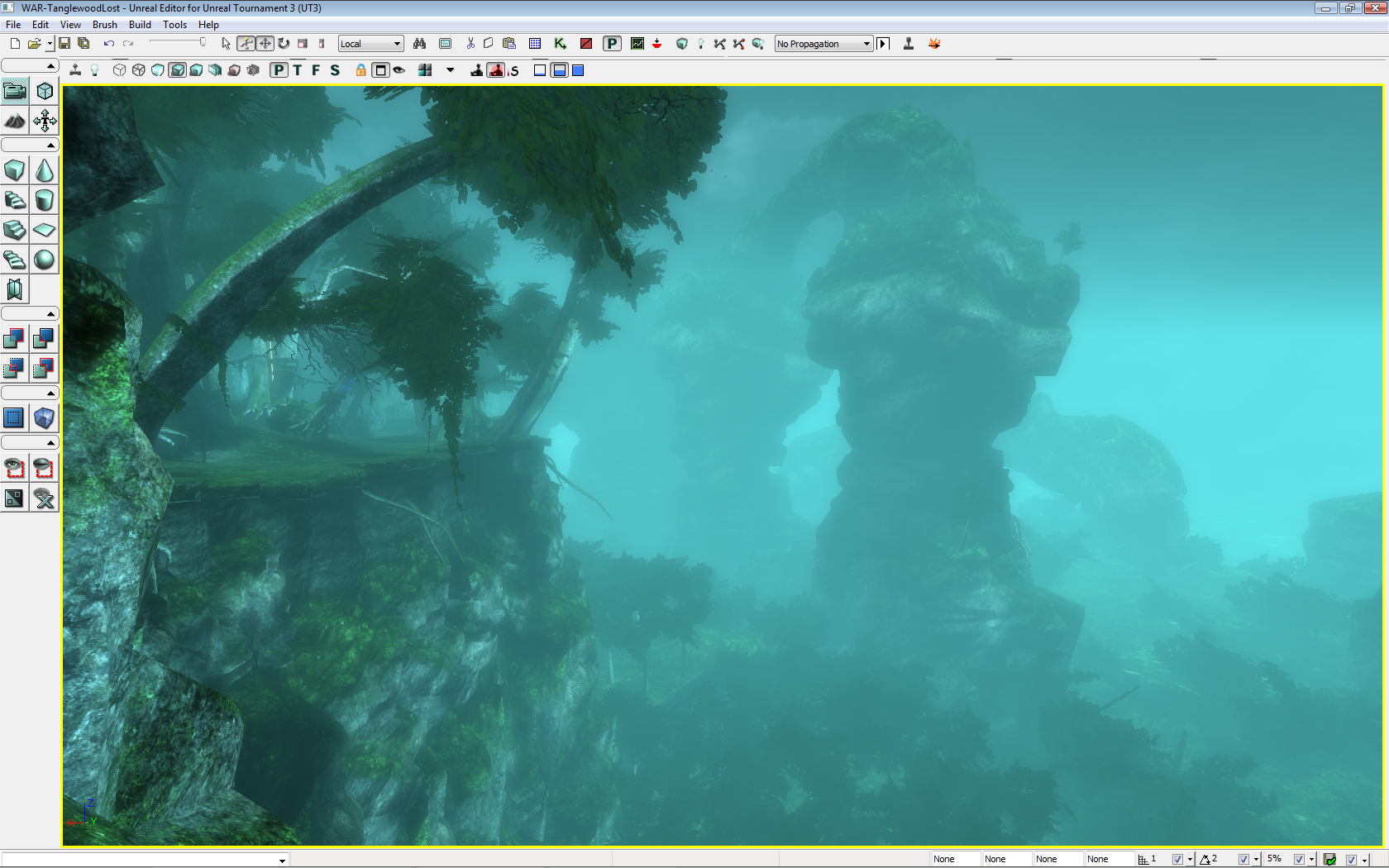Open the Local coordinate system dropdown
The image size is (1389, 868).
tap(370, 44)
